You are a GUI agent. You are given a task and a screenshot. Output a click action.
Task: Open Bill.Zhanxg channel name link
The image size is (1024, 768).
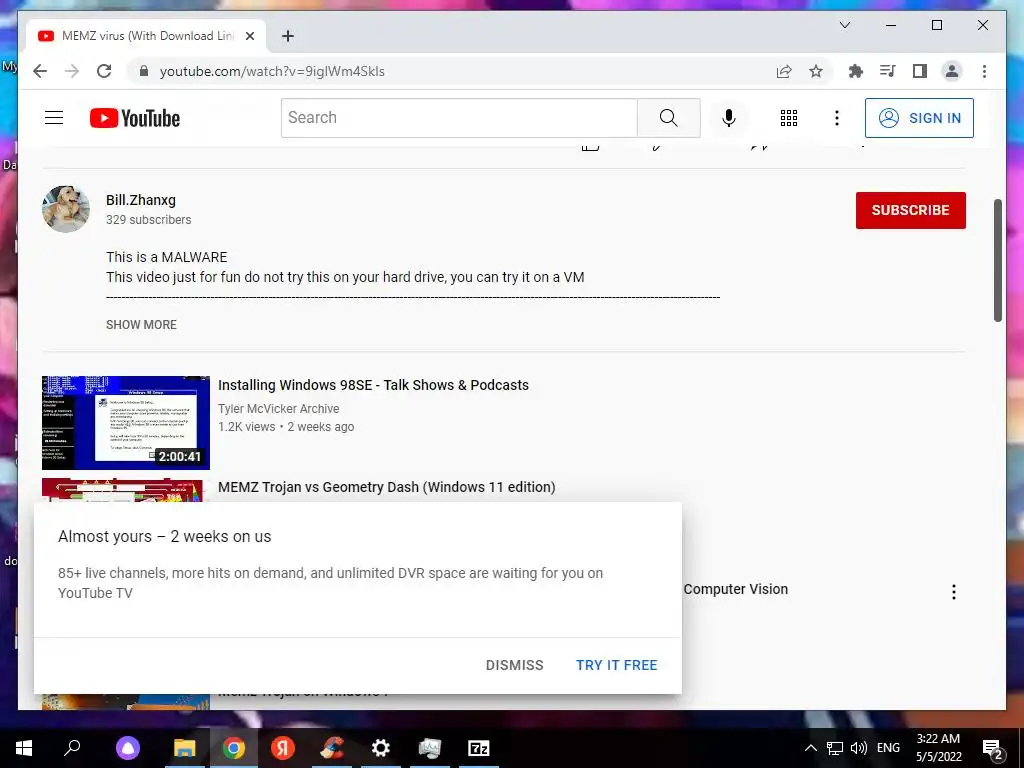[141, 200]
